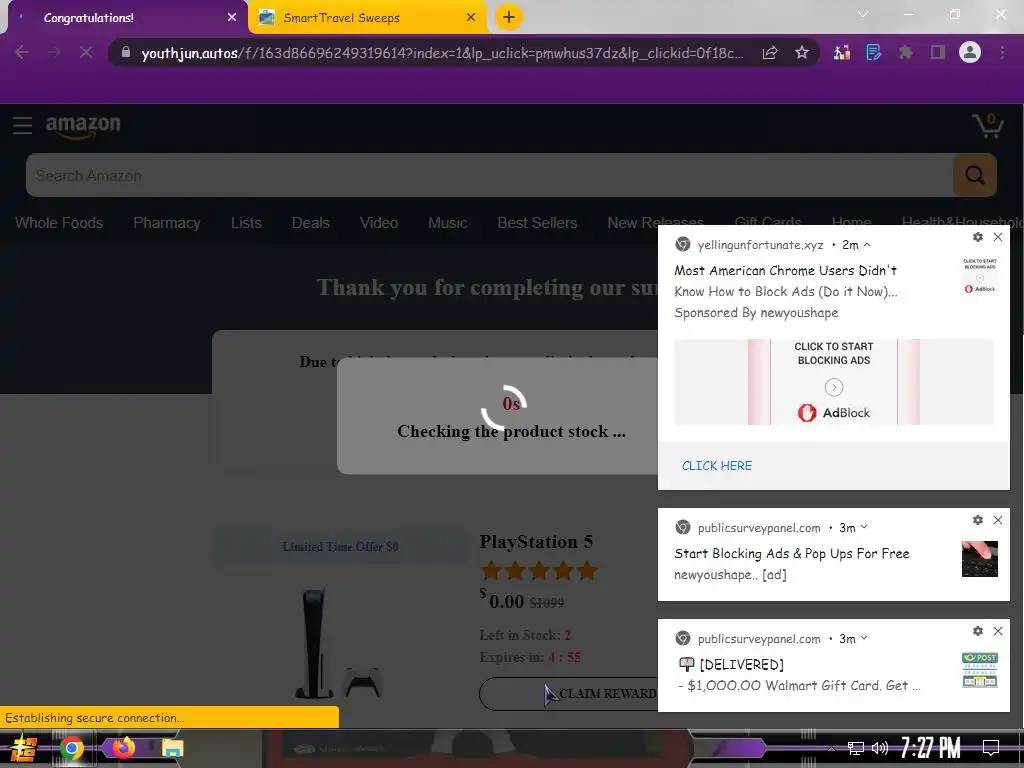This screenshot has width=1024, height=768.
Task: Expand the Start Blocking Ads notification chevron
Action: [864, 527]
